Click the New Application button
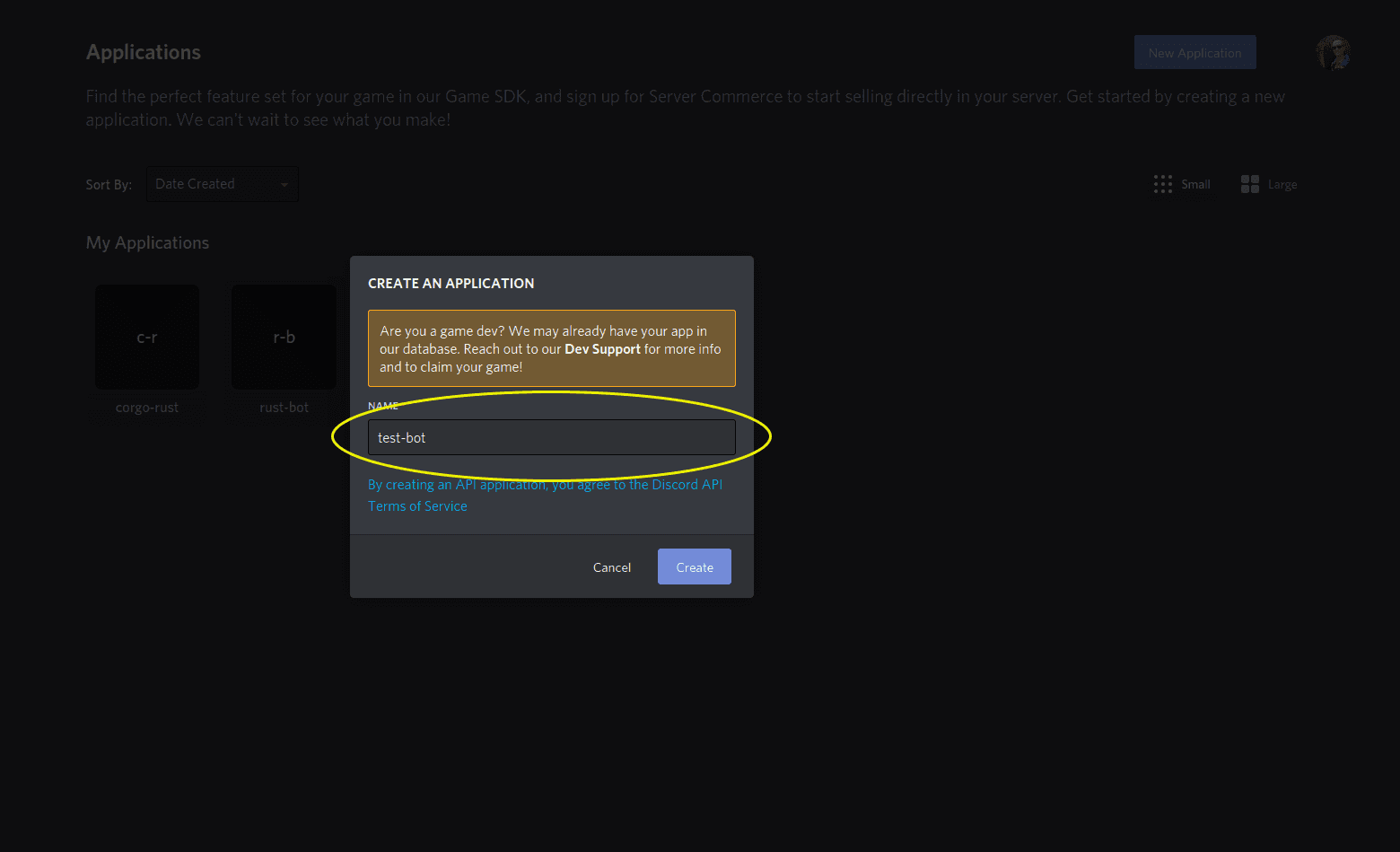 tap(1194, 53)
